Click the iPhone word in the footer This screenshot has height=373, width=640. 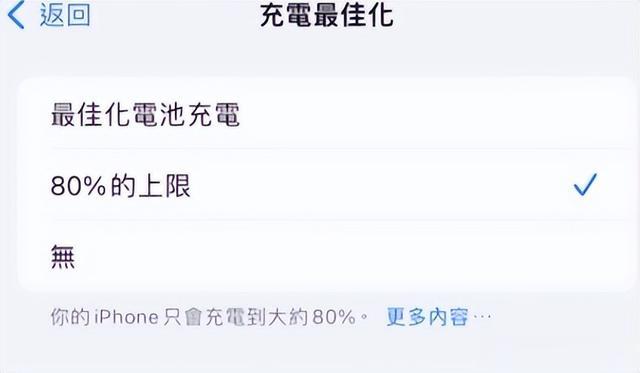[127, 317]
